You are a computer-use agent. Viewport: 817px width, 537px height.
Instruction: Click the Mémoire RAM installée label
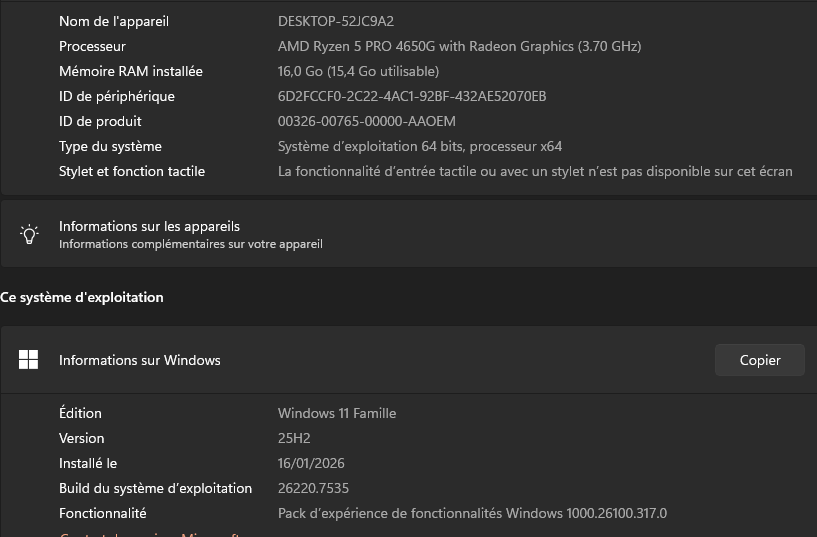131,71
